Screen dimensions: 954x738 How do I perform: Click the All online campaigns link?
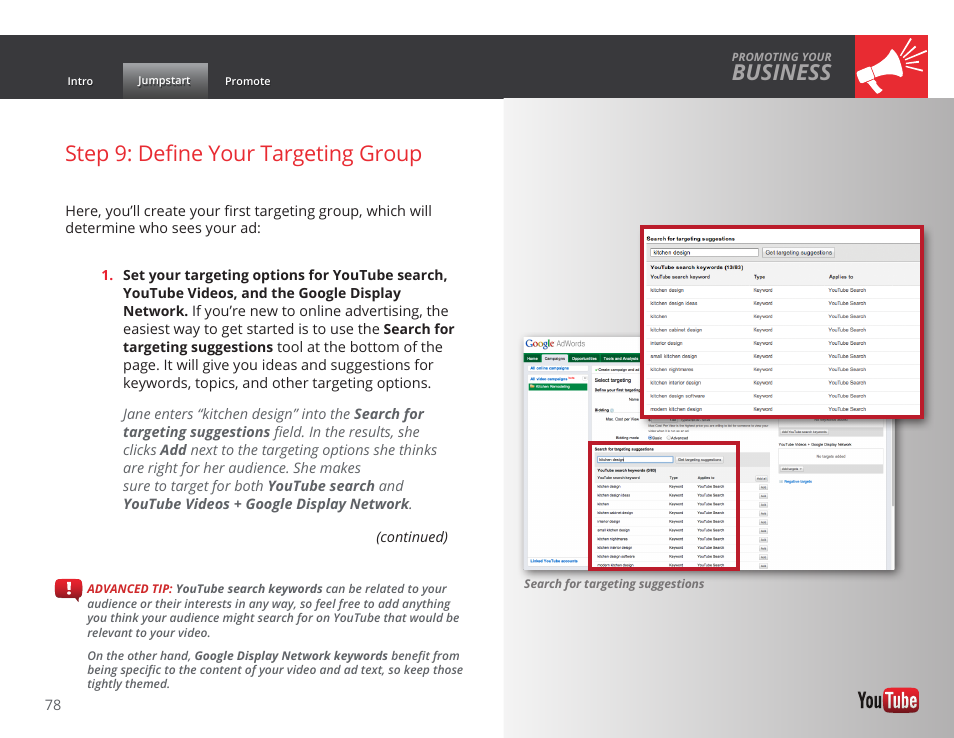click(549, 368)
